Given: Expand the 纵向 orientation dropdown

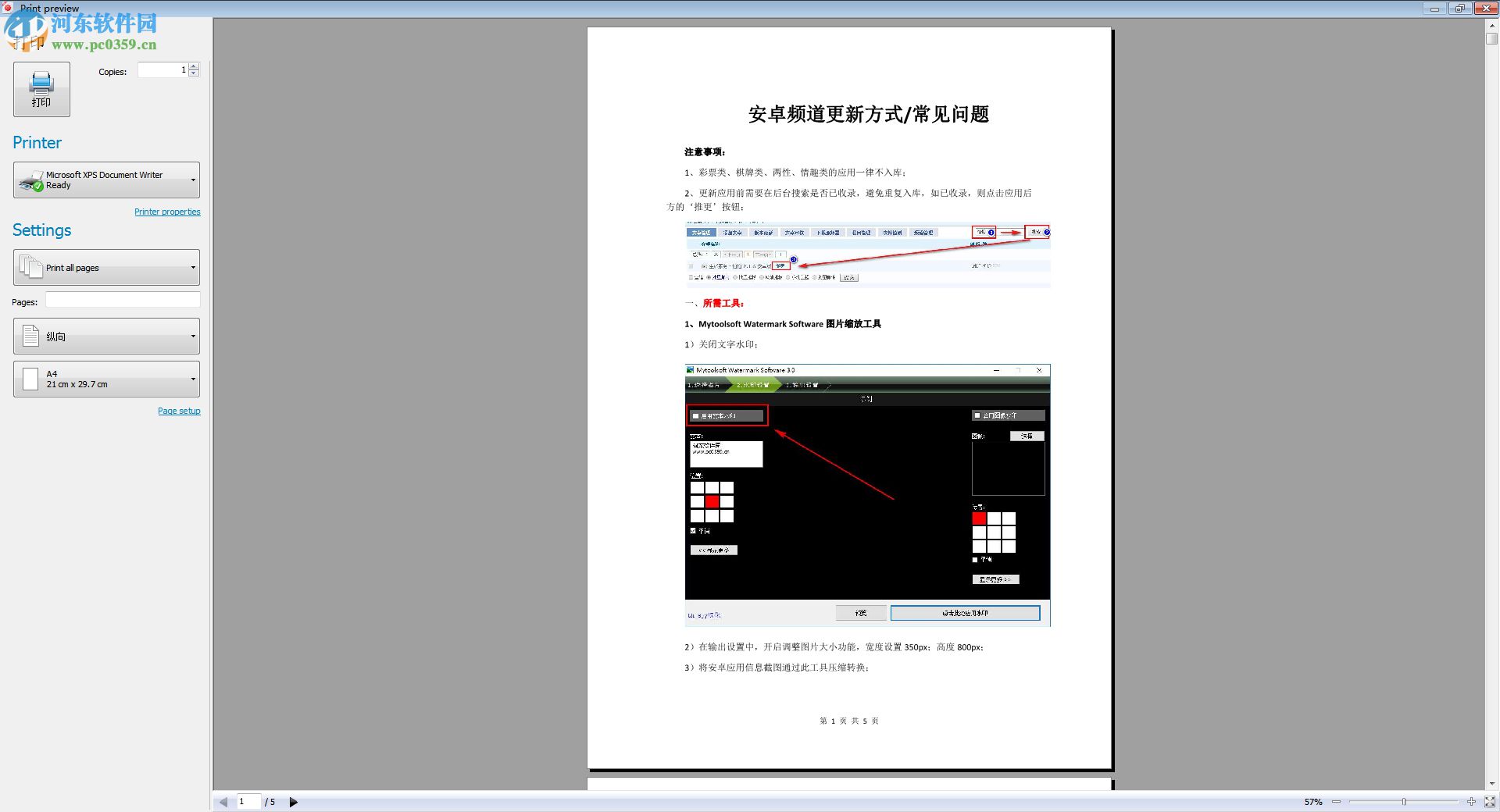Looking at the screenshot, I should (x=193, y=336).
